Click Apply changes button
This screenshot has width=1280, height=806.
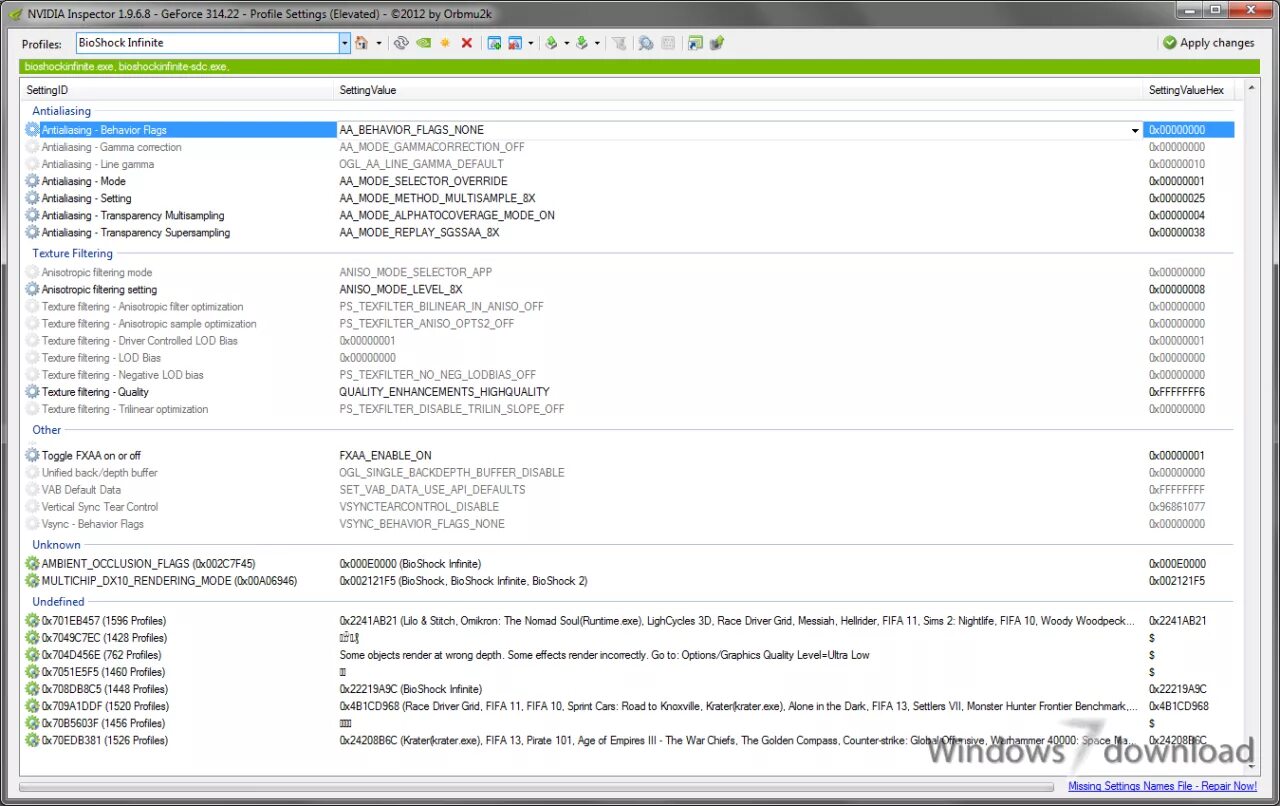pos(1208,43)
